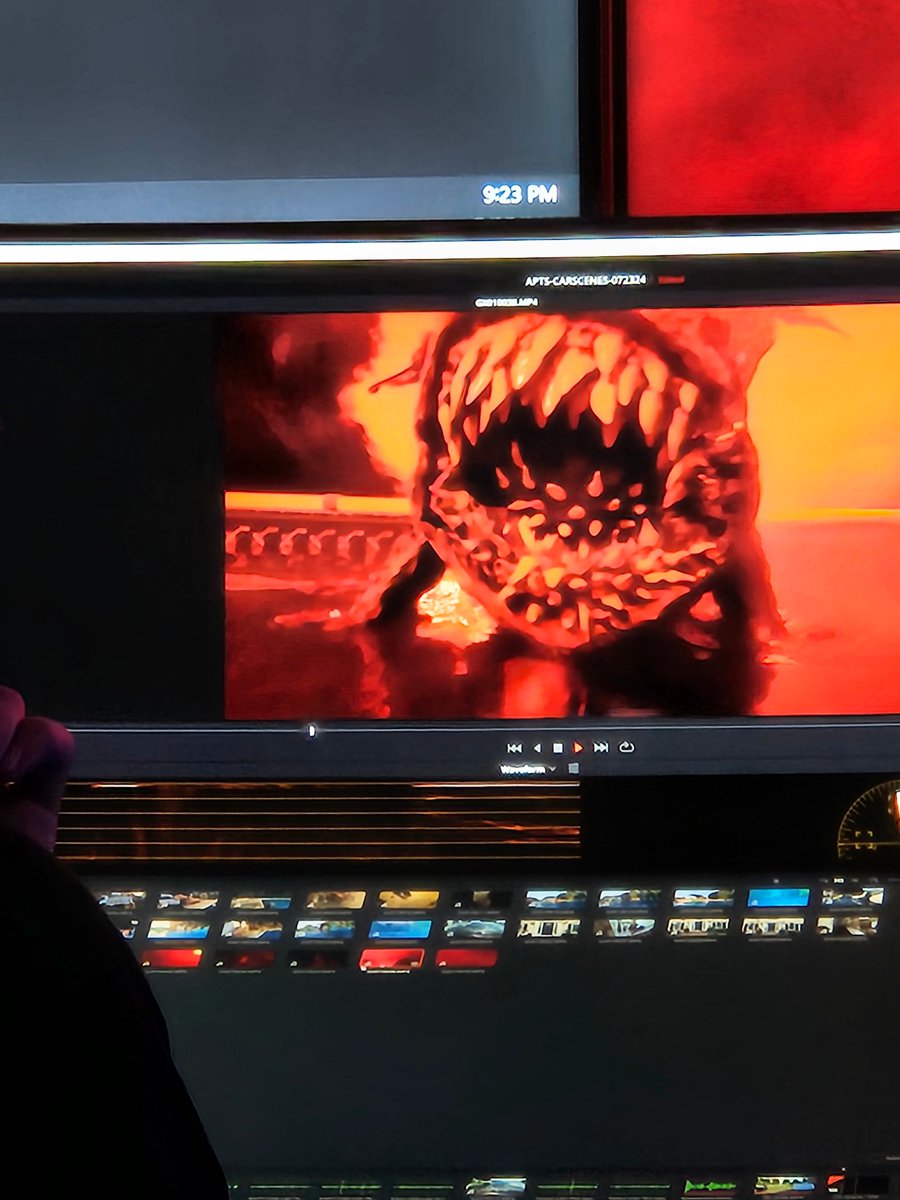Click the APTS-CARSCENES-072324 project title
900x1200 pixels.
point(586,281)
